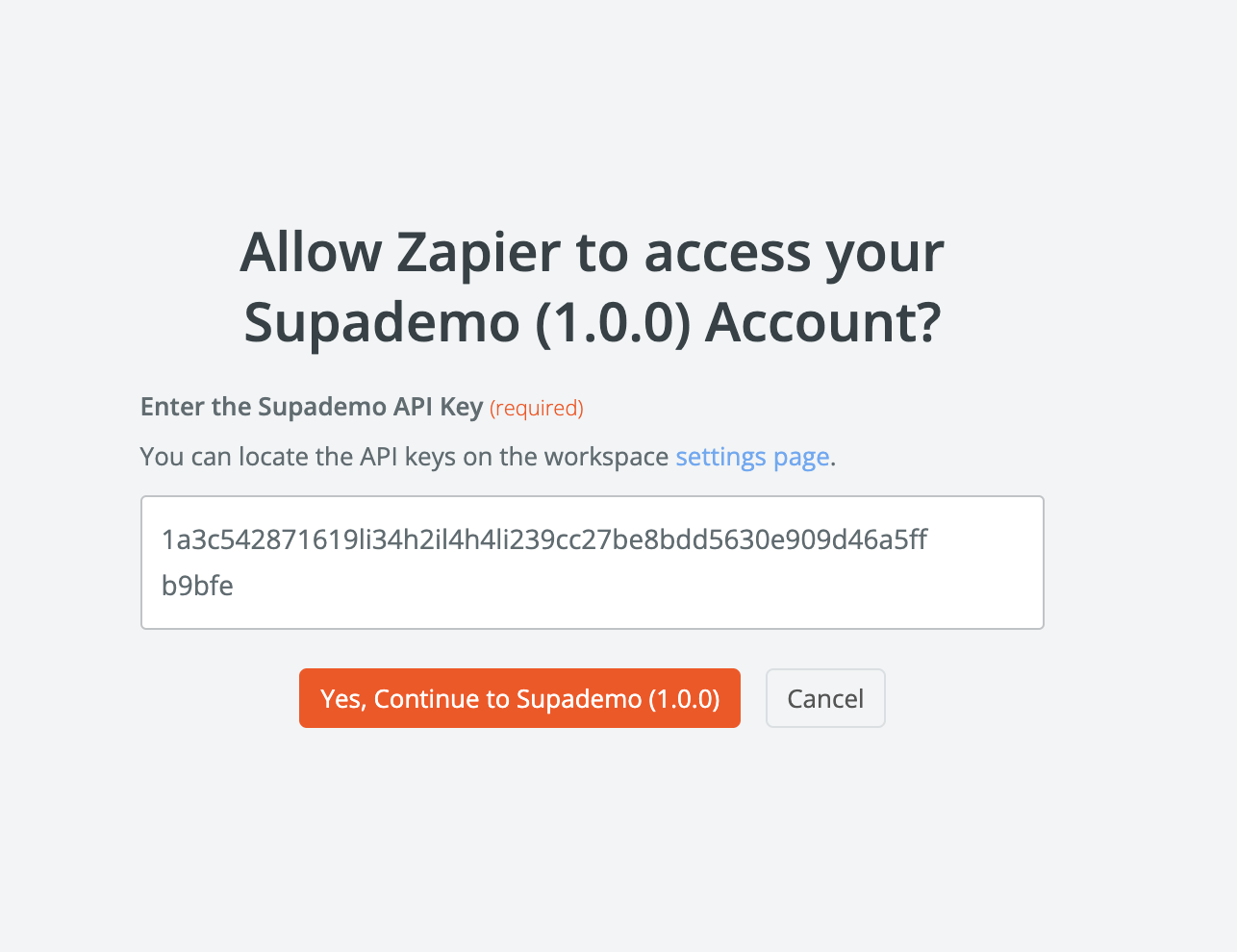Click the orange "(required)" marker
The width and height of the screenshot is (1237, 952).
pos(537,408)
